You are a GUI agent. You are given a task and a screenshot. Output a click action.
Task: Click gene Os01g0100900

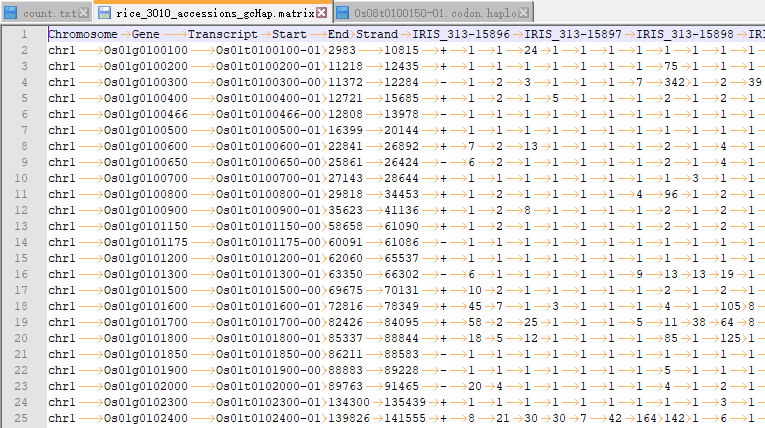click(x=145, y=210)
